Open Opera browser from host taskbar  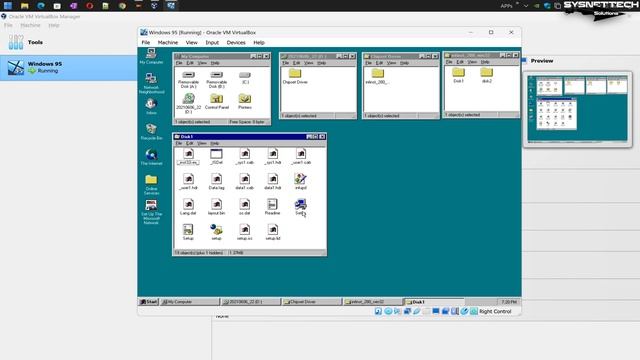pyautogui.click(x=90, y=5)
